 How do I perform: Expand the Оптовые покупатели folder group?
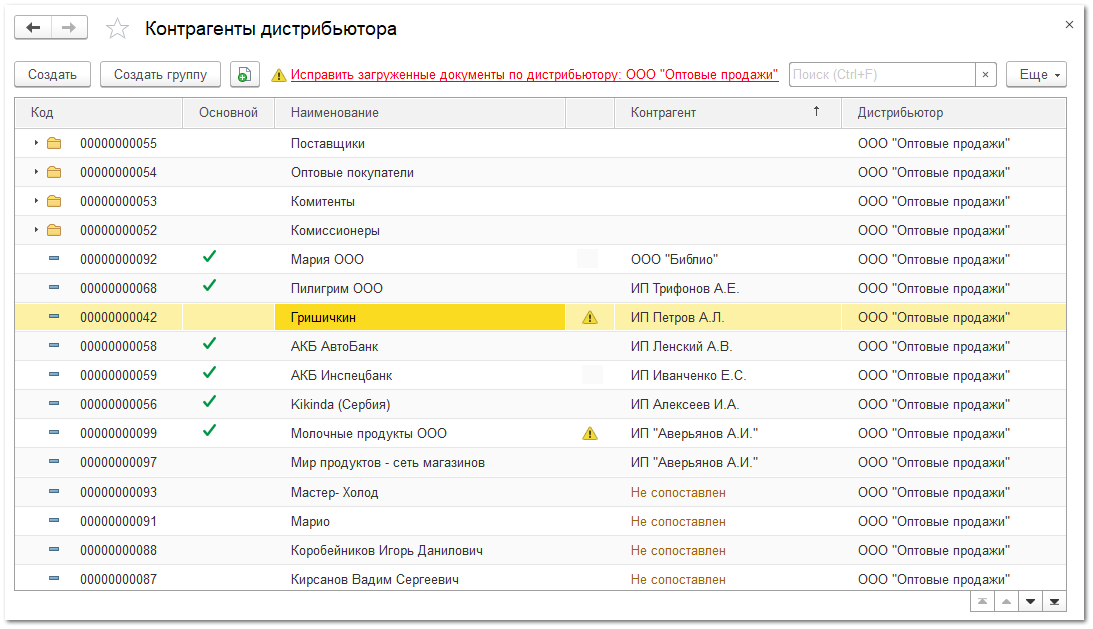click(36, 172)
